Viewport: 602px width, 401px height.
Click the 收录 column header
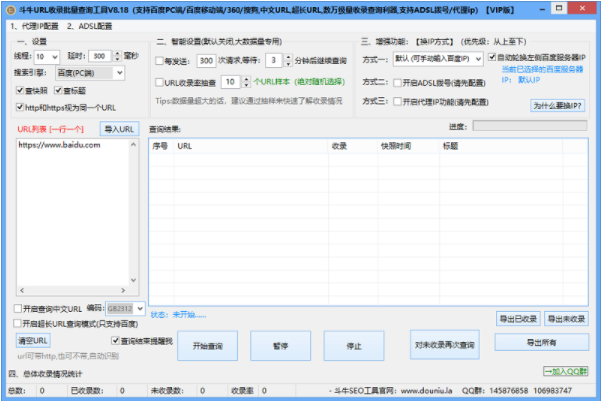coord(353,146)
